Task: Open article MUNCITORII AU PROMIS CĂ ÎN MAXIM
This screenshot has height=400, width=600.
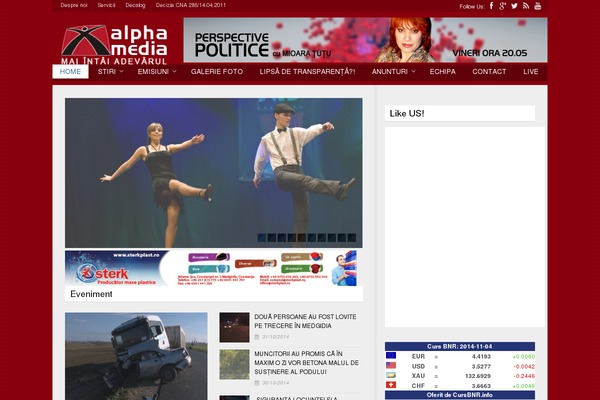Action: point(307,362)
